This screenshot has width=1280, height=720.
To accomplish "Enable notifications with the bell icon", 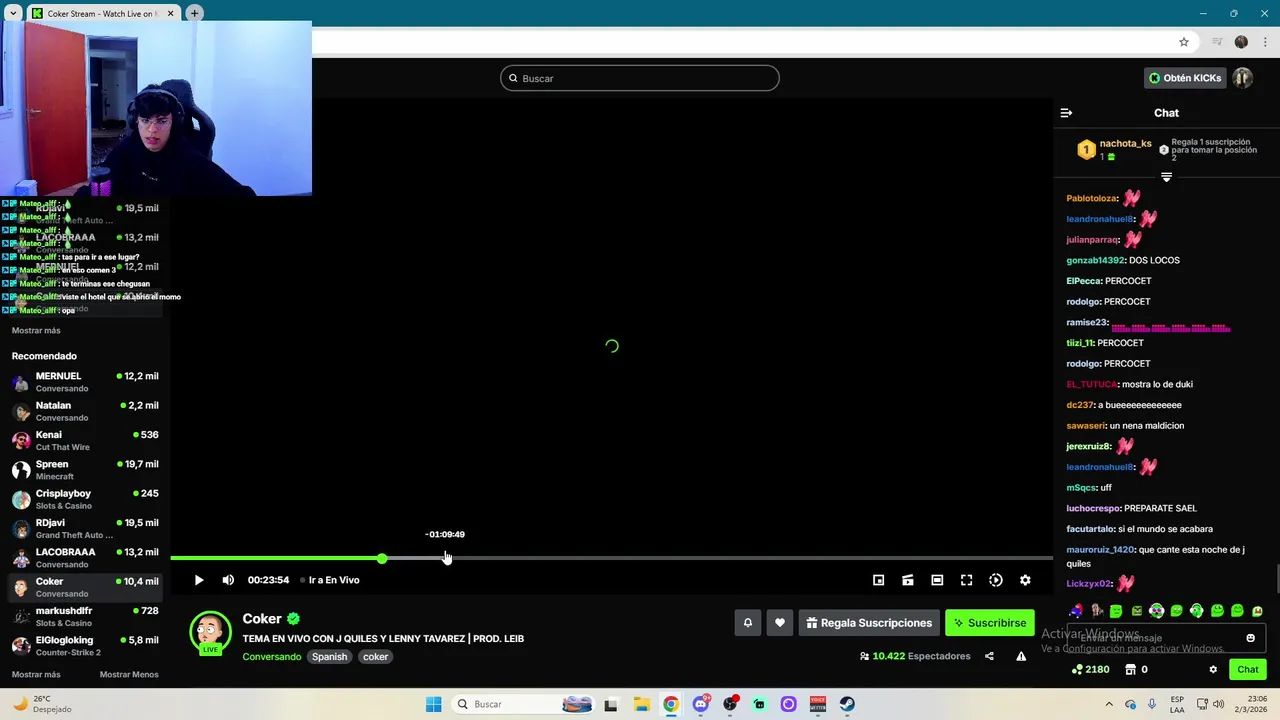I will point(747,623).
